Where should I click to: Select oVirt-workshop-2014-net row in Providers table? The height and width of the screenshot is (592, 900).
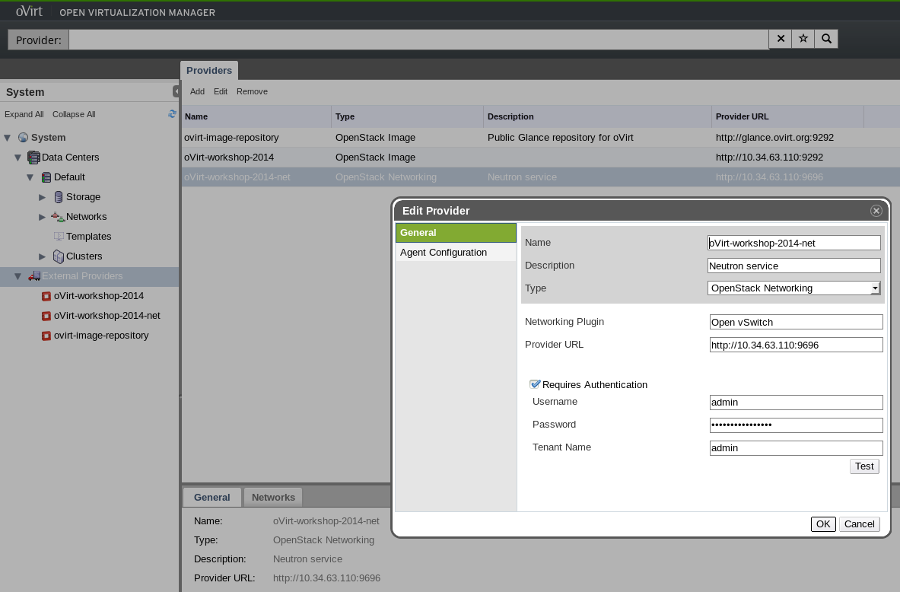pyautogui.click(x=541, y=177)
